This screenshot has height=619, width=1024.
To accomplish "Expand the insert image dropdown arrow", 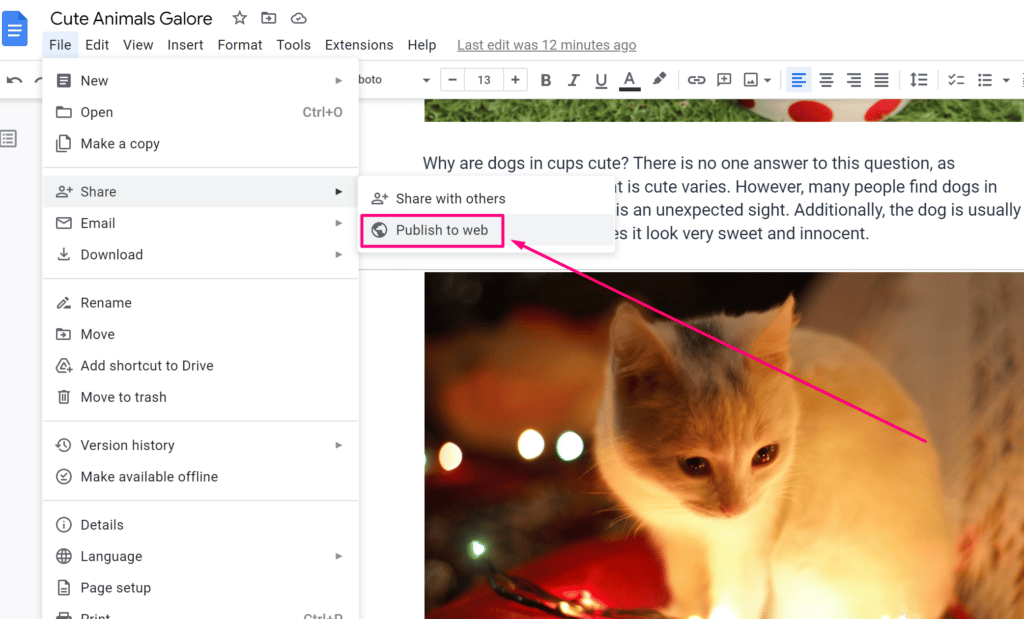I will (767, 80).
